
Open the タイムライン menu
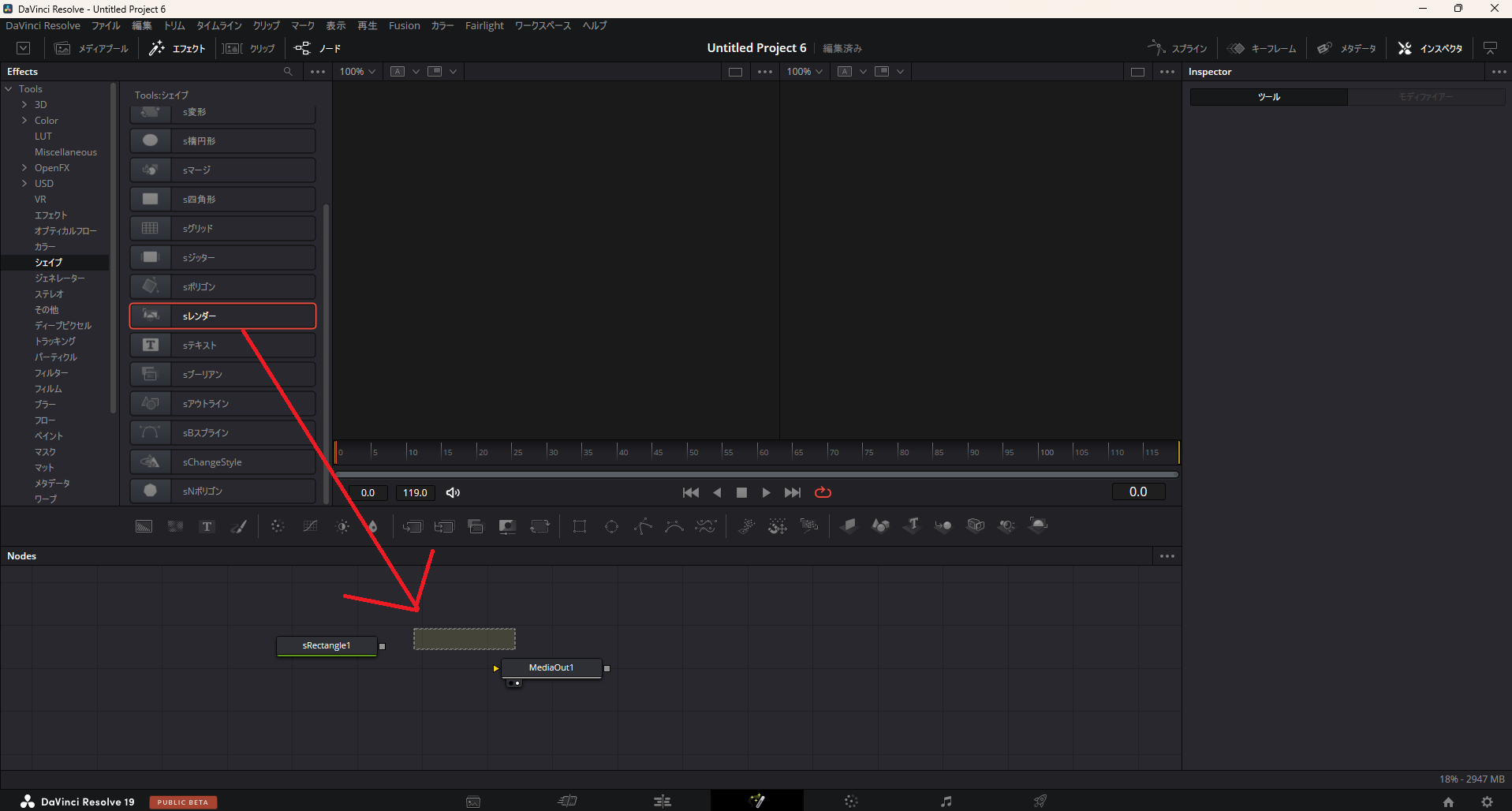pyautogui.click(x=219, y=26)
